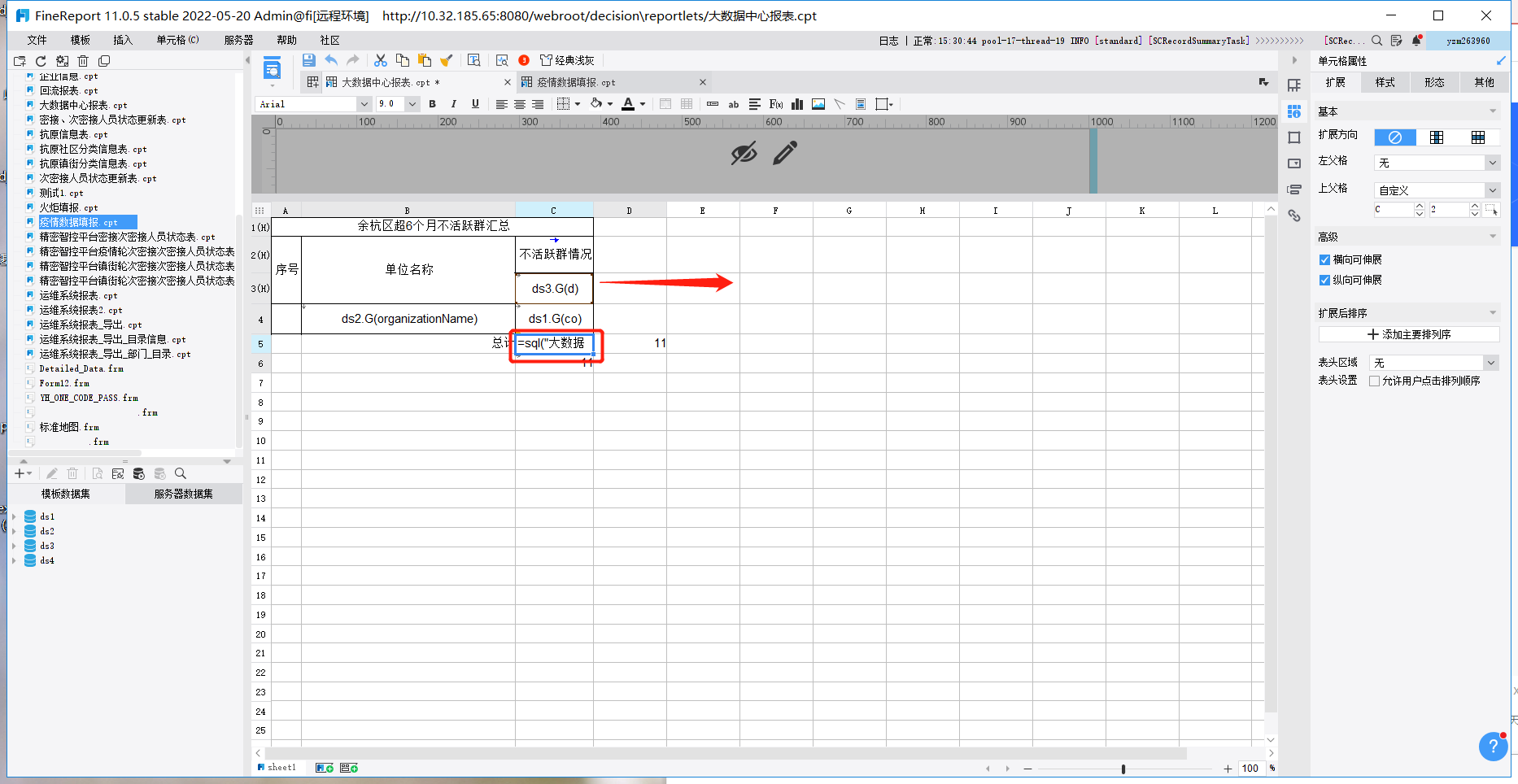
Task: Insert a formula with the F(x) icon
Action: pos(776,104)
